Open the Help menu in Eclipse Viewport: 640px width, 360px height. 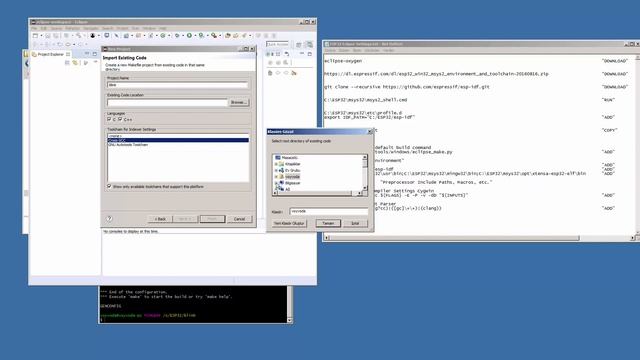click(162, 29)
